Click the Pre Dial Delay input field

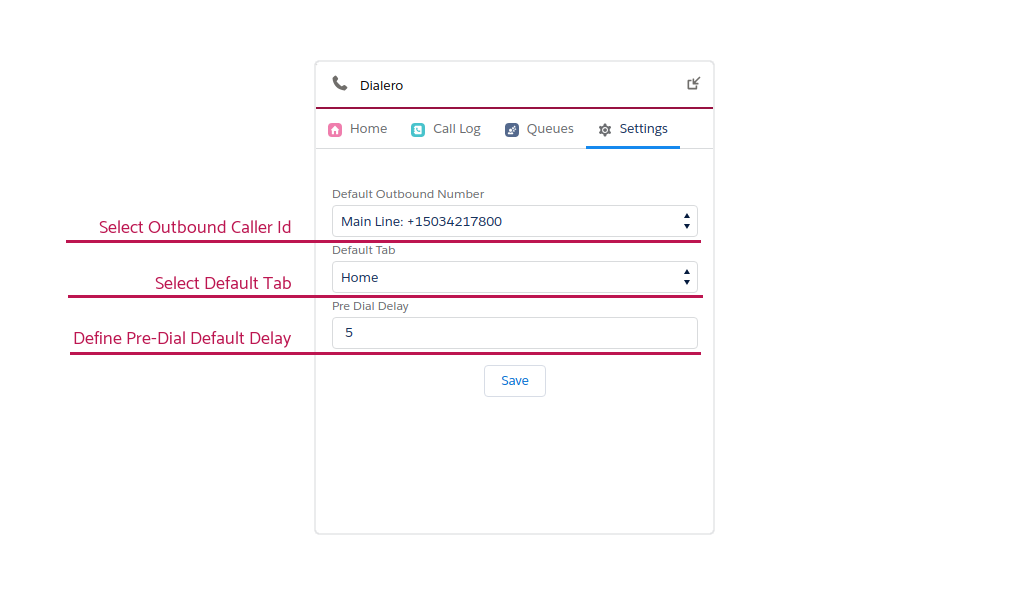pyautogui.click(x=515, y=333)
